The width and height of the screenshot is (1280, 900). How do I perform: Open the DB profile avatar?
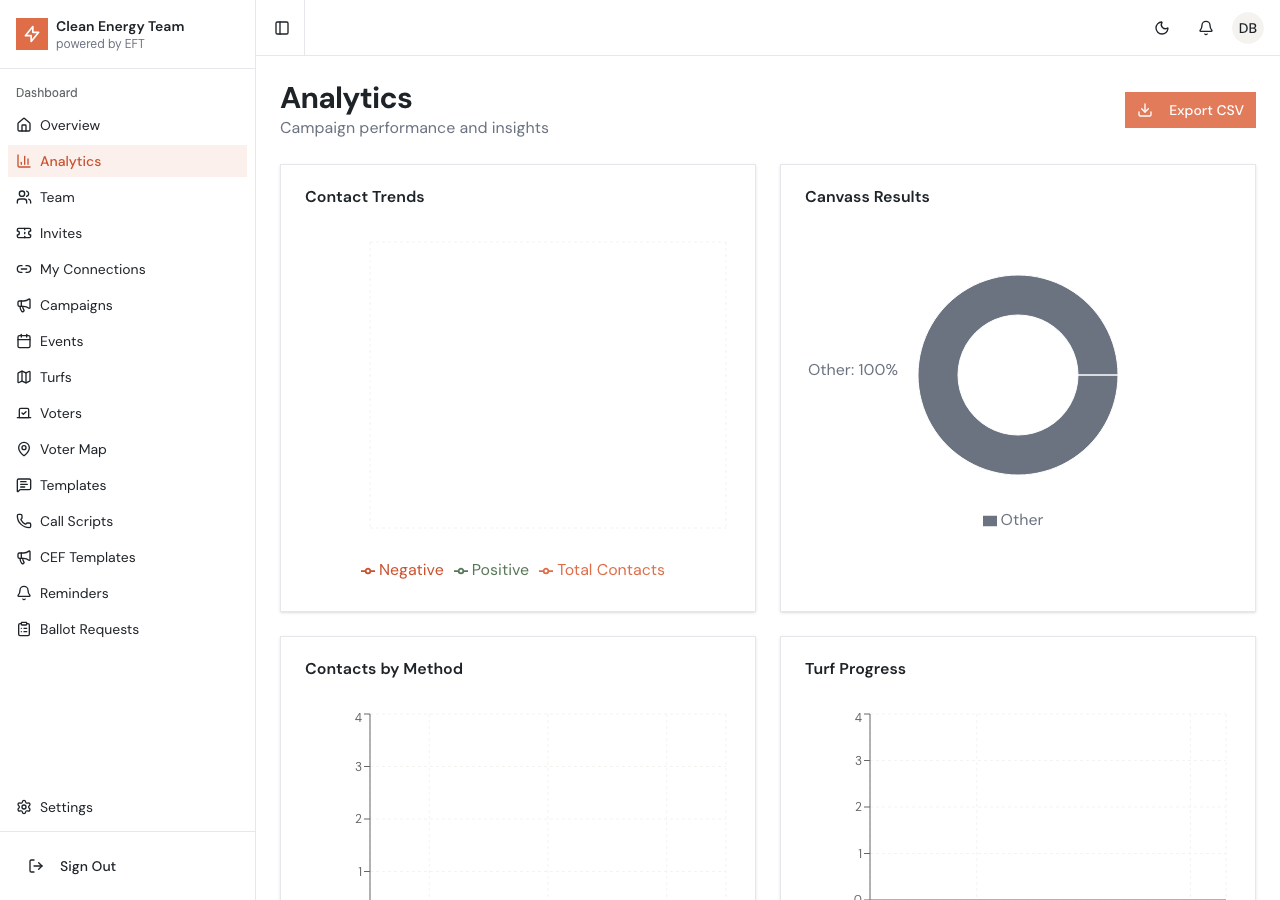coord(1247,28)
